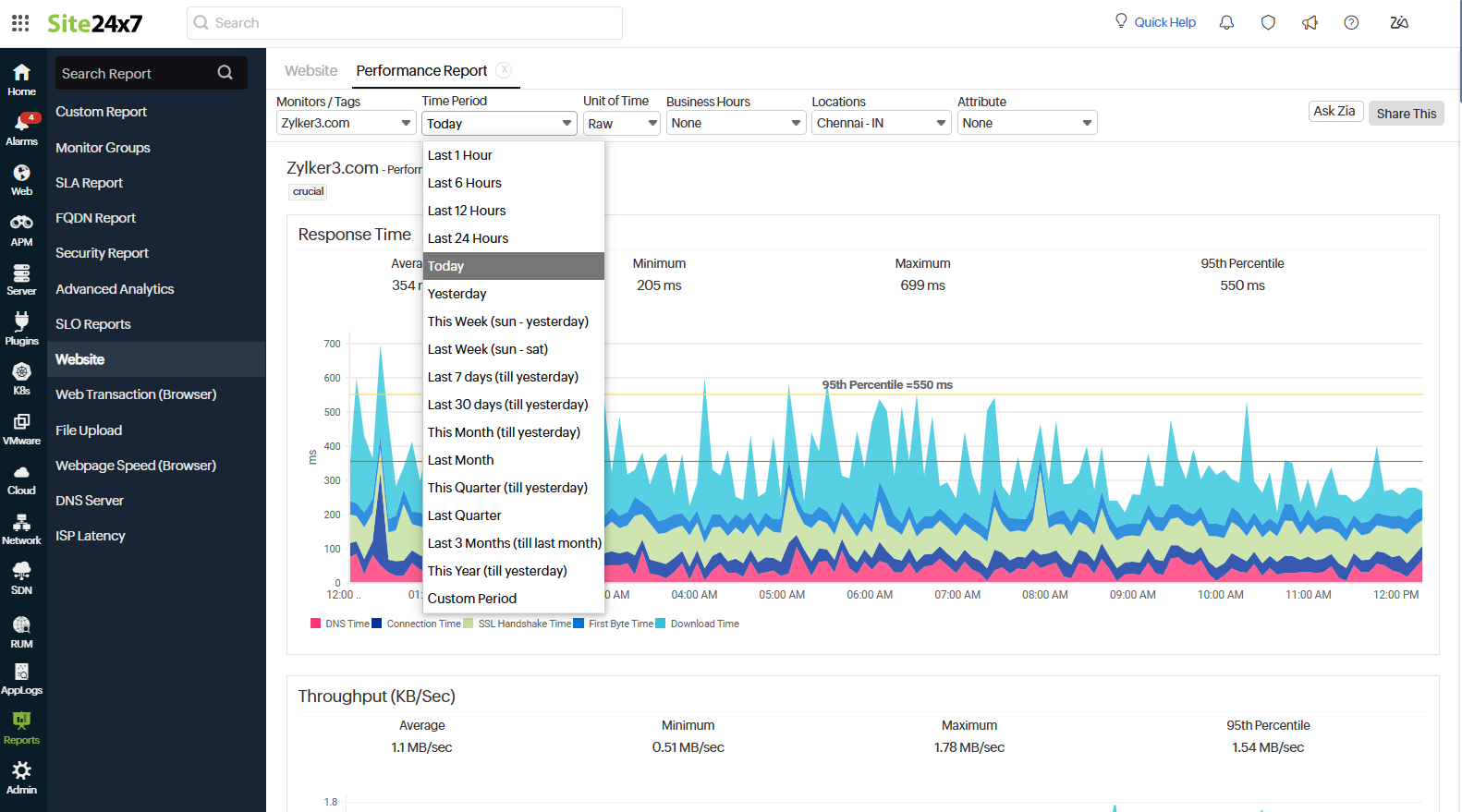Toggle Download Time legend swatch
Viewport: 1462px width, 812px height.
(660, 624)
